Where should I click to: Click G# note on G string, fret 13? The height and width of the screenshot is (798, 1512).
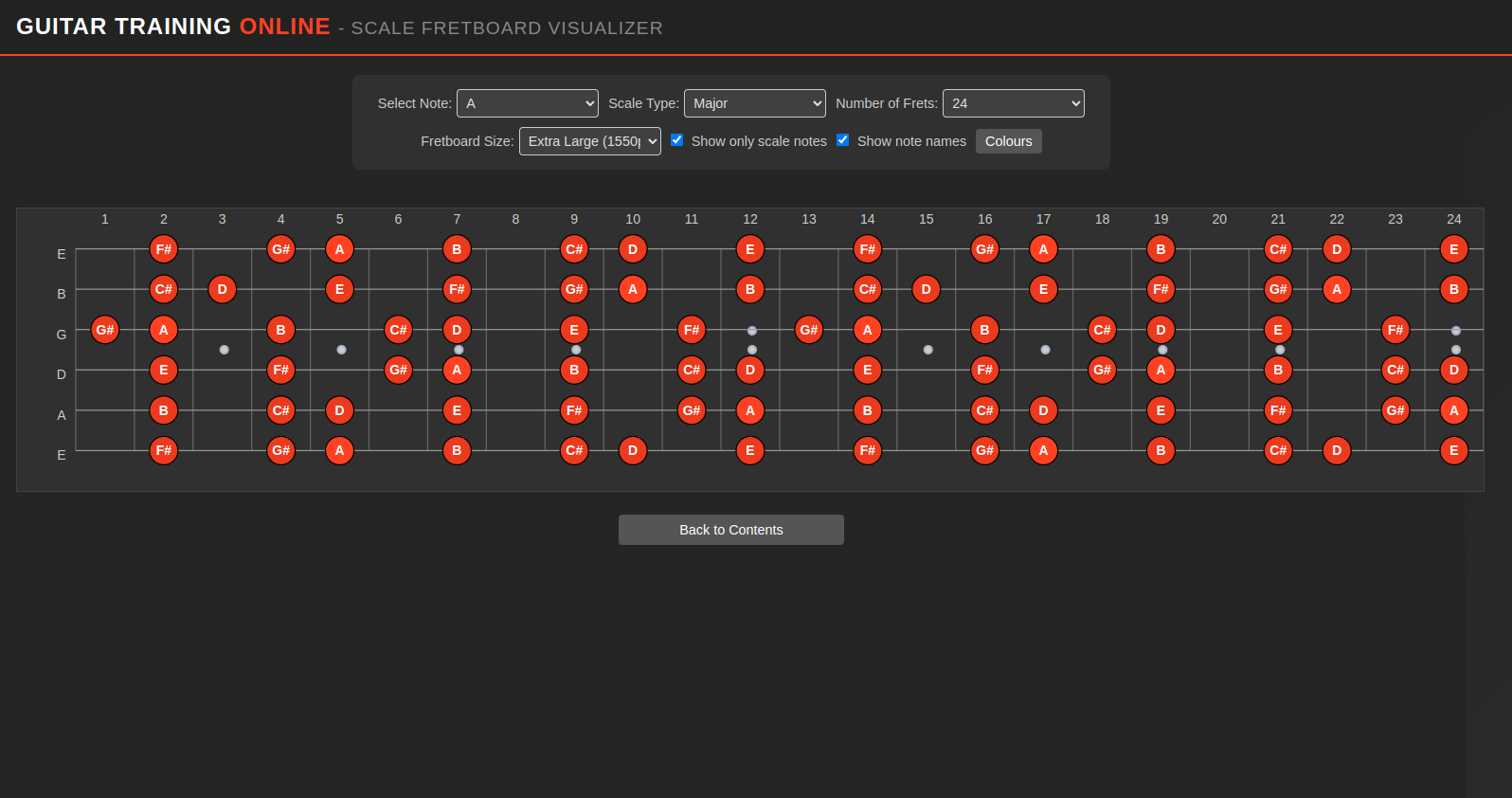click(x=809, y=330)
